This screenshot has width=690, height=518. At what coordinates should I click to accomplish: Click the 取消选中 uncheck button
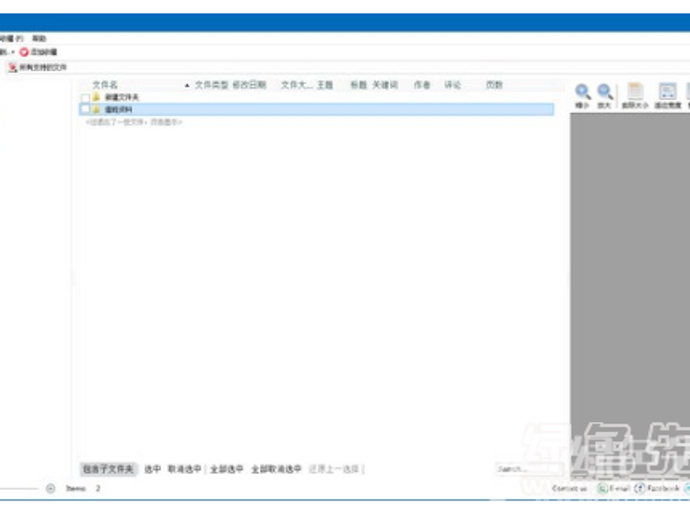pyautogui.click(x=184, y=469)
